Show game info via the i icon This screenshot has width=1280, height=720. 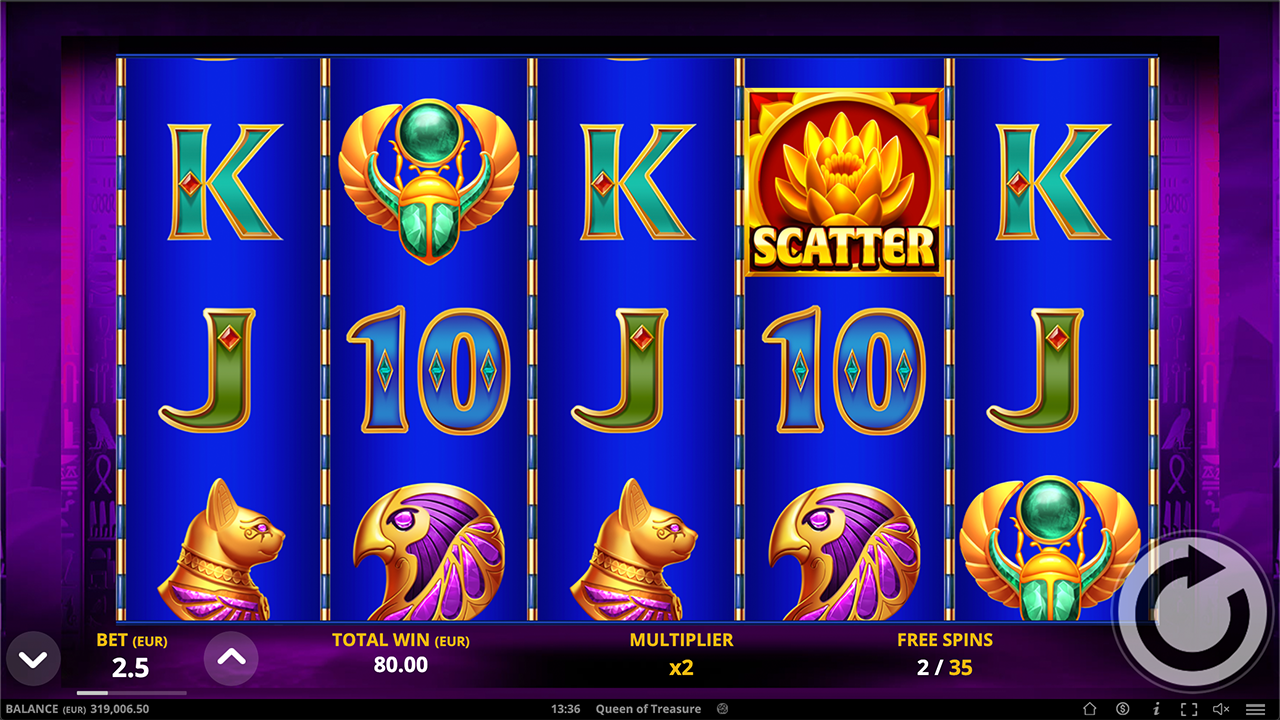(x=1156, y=709)
